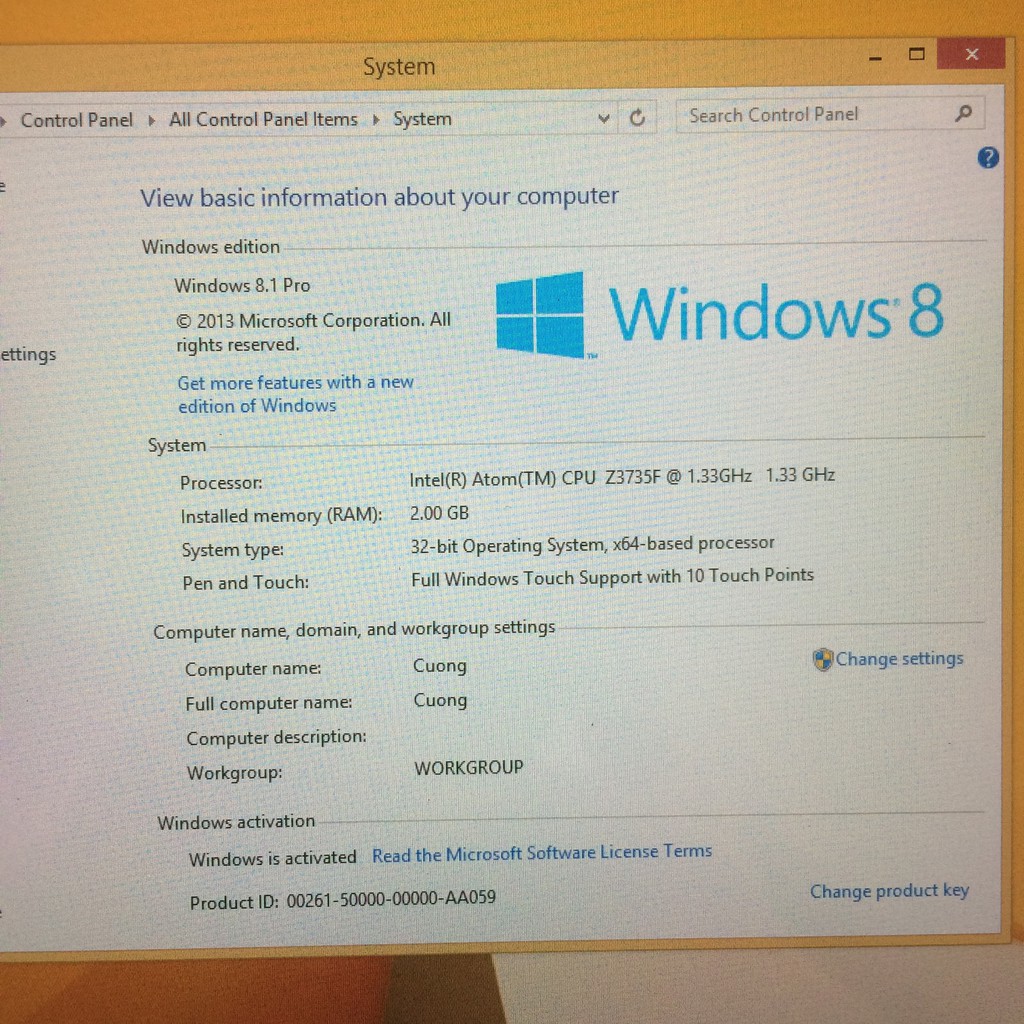Open the blue Help question mark icon
The height and width of the screenshot is (1024, 1024).
pos(987,158)
